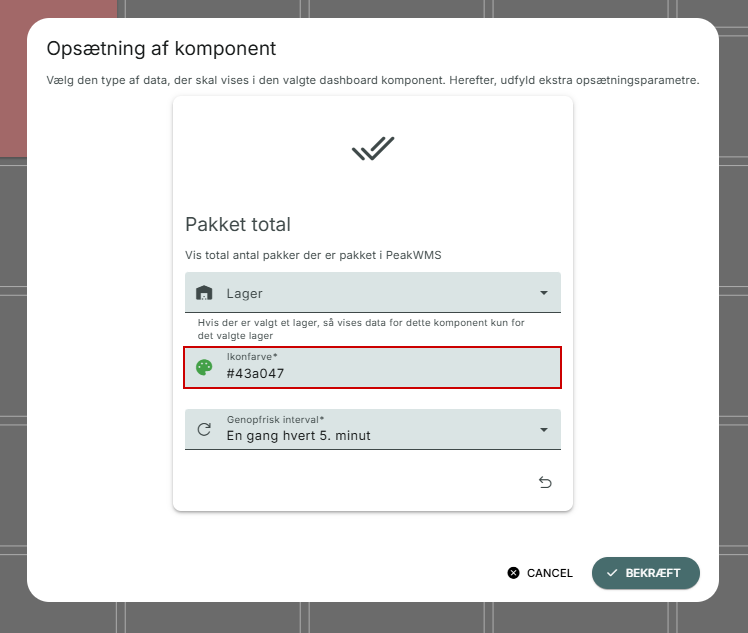Click the X circle icon beside CANCEL
The height and width of the screenshot is (633, 748).
coord(514,573)
